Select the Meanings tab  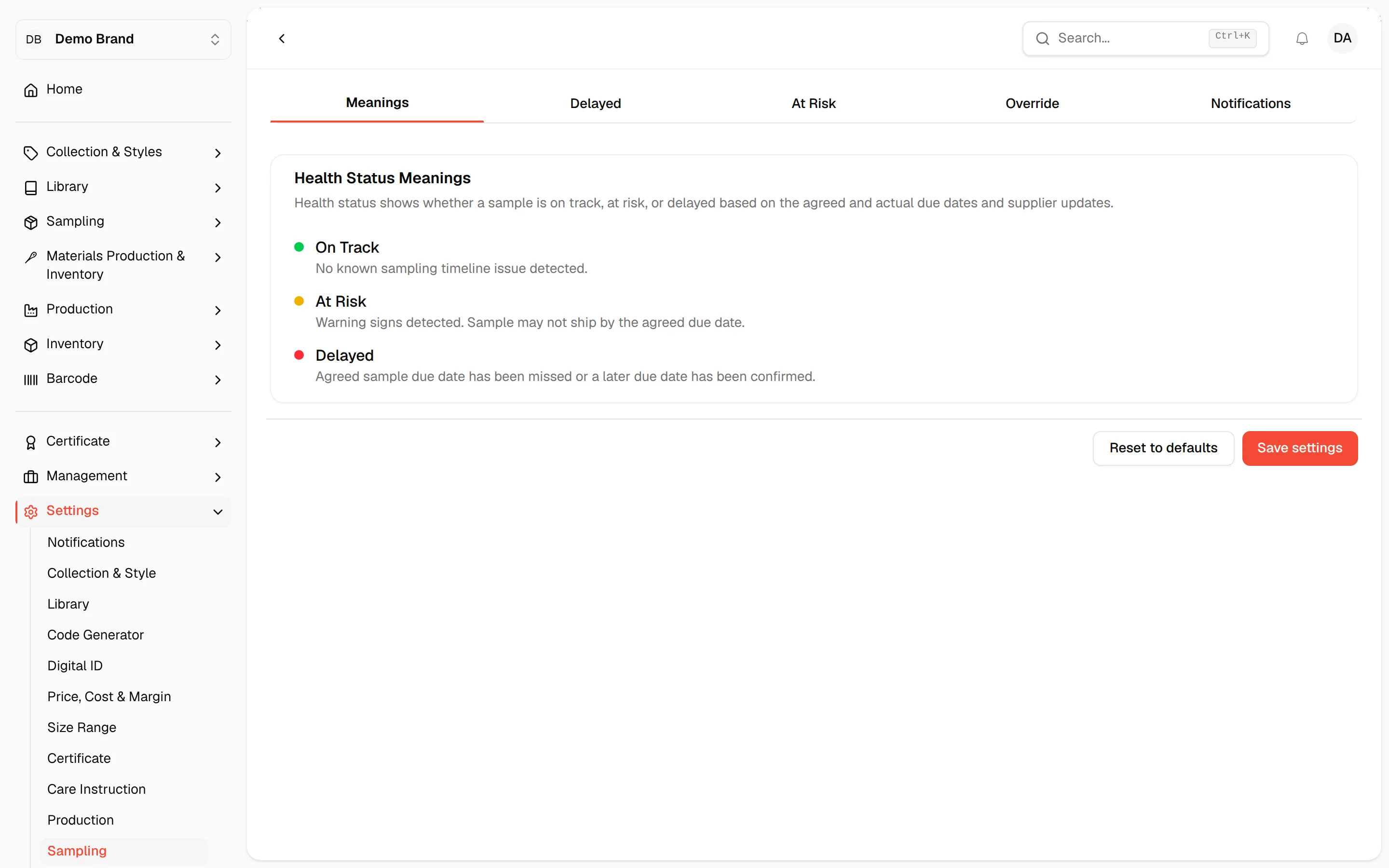tap(377, 103)
